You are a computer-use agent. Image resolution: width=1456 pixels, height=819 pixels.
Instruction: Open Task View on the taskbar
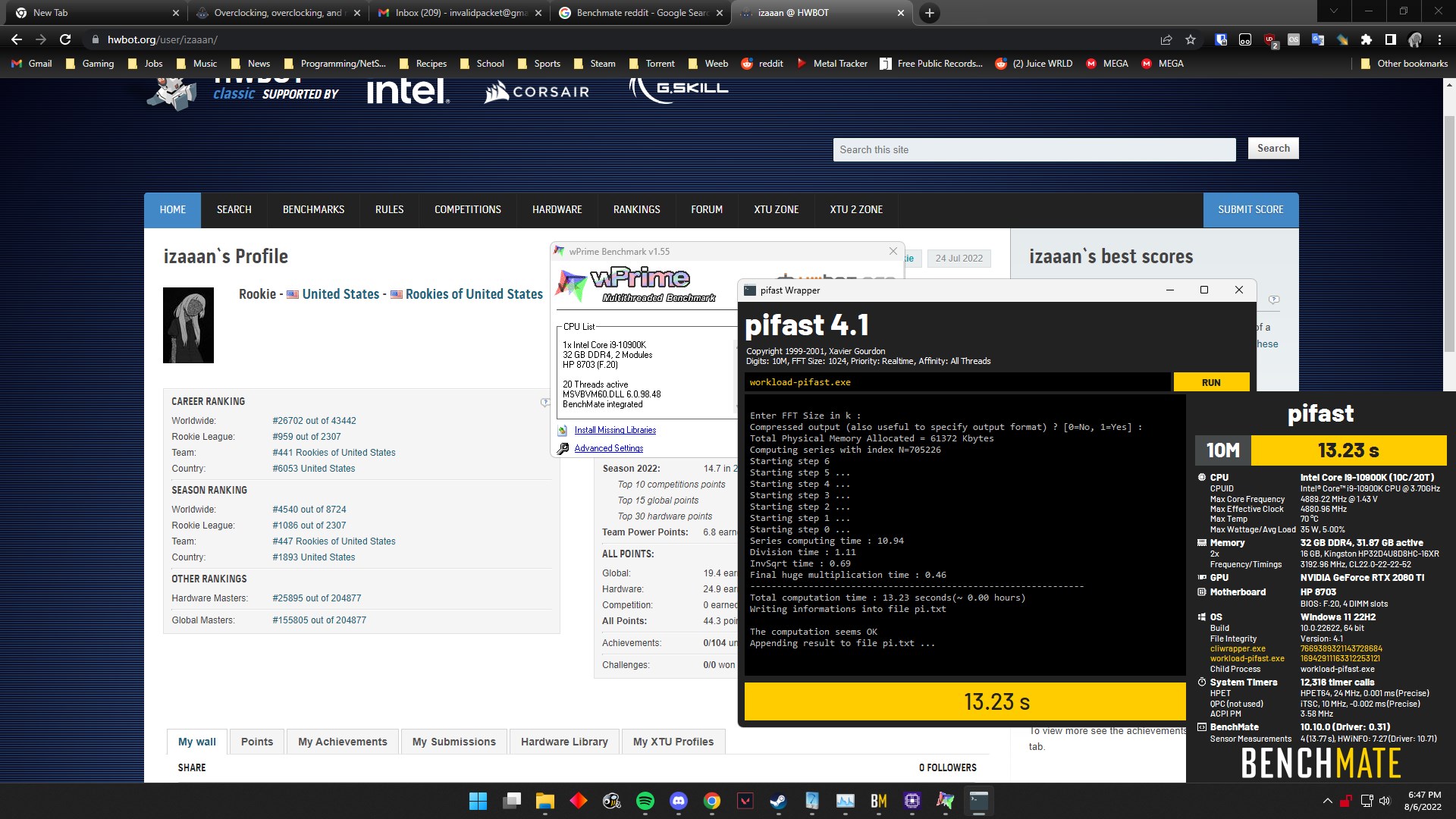pos(512,801)
